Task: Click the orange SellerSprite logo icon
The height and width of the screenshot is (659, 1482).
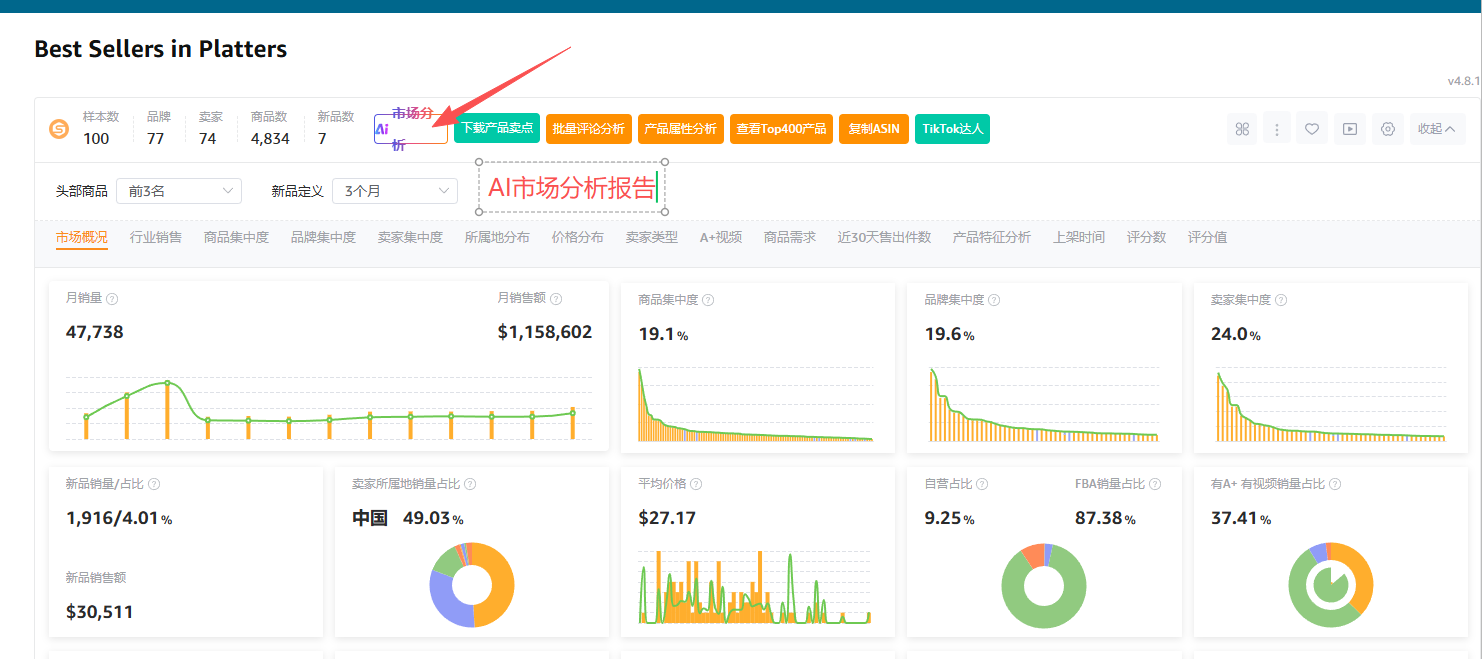Action: tap(59, 129)
